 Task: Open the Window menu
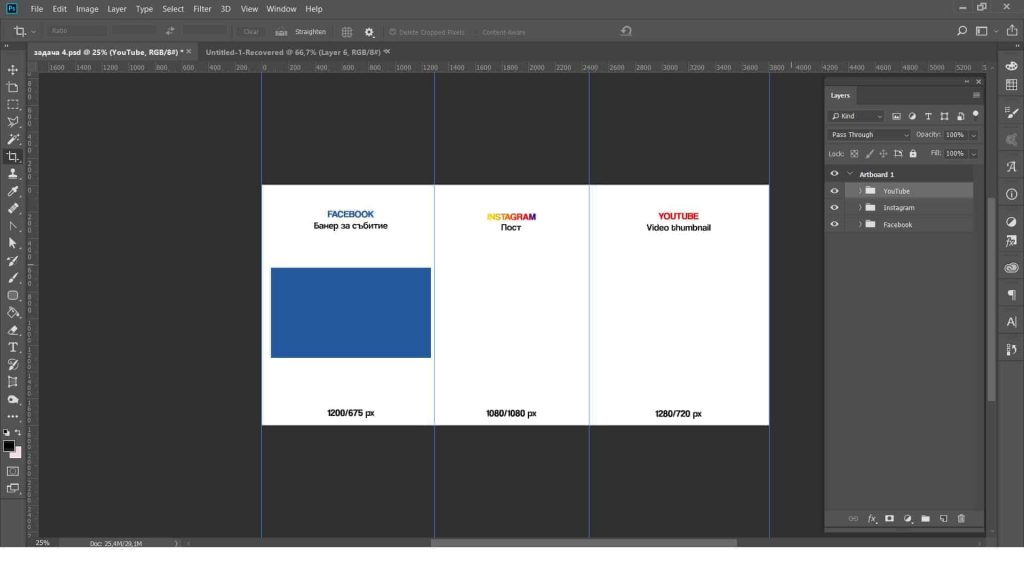[x=281, y=9]
